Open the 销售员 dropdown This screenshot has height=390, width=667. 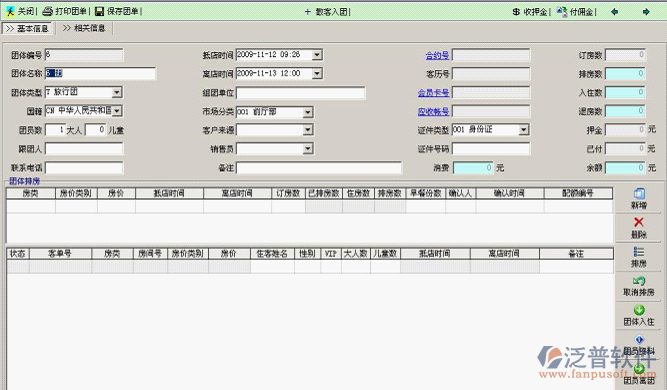point(308,148)
